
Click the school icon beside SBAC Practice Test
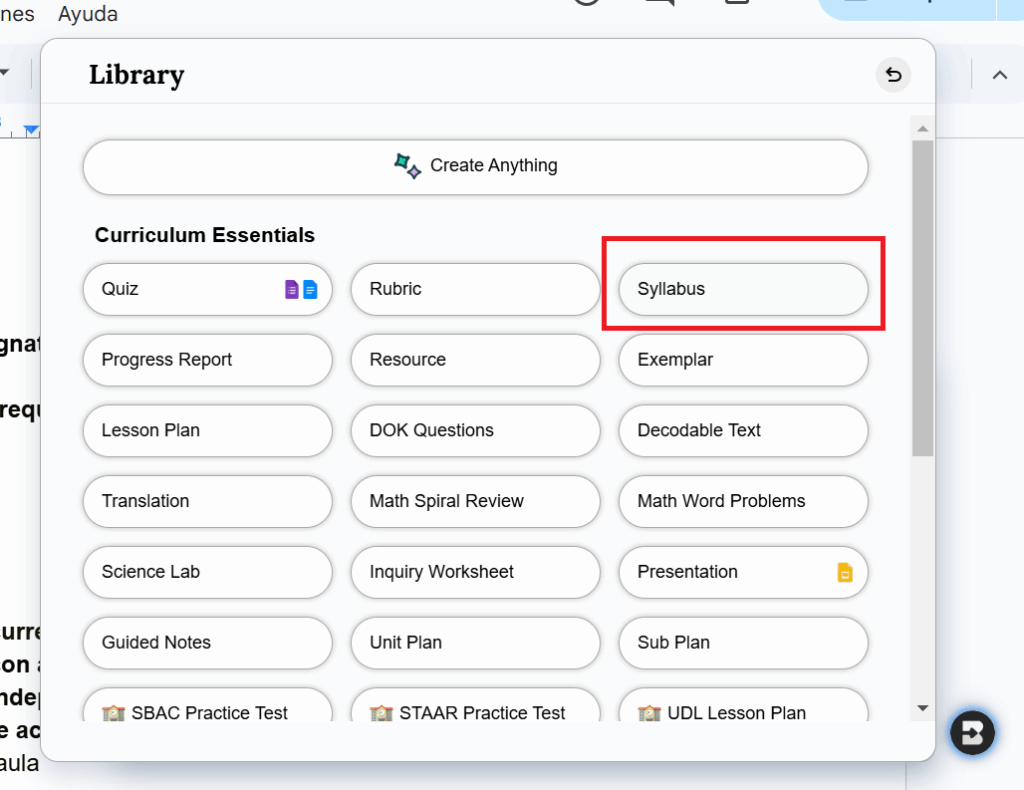[113, 713]
